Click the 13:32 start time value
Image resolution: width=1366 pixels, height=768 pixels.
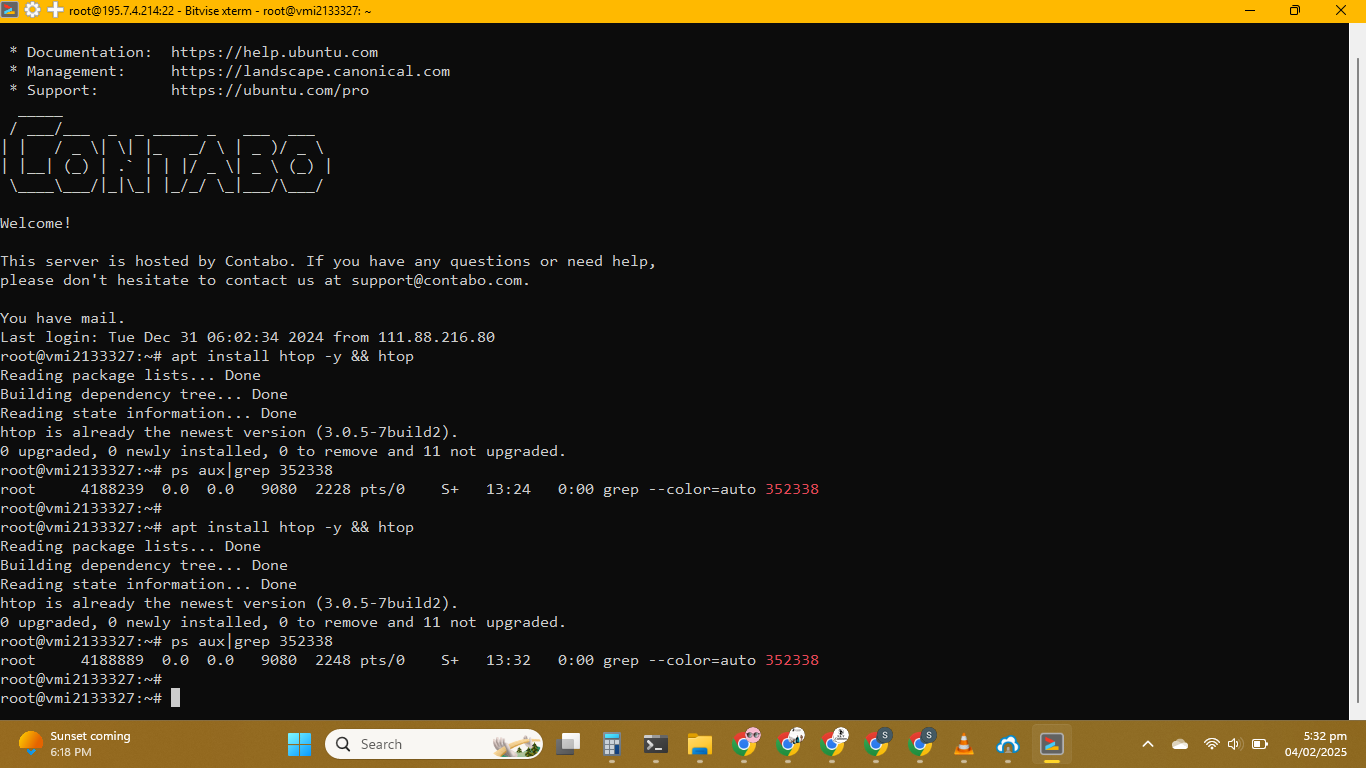click(508, 660)
